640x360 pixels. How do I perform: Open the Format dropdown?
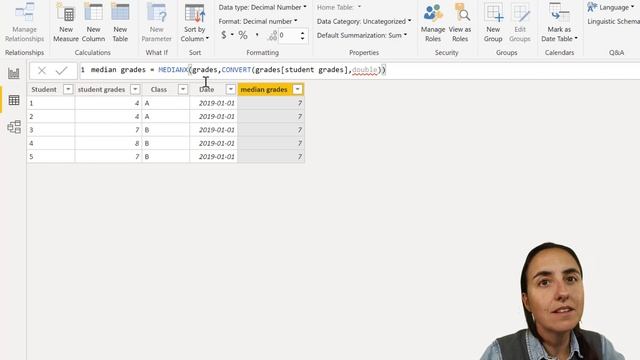point(258,21)
